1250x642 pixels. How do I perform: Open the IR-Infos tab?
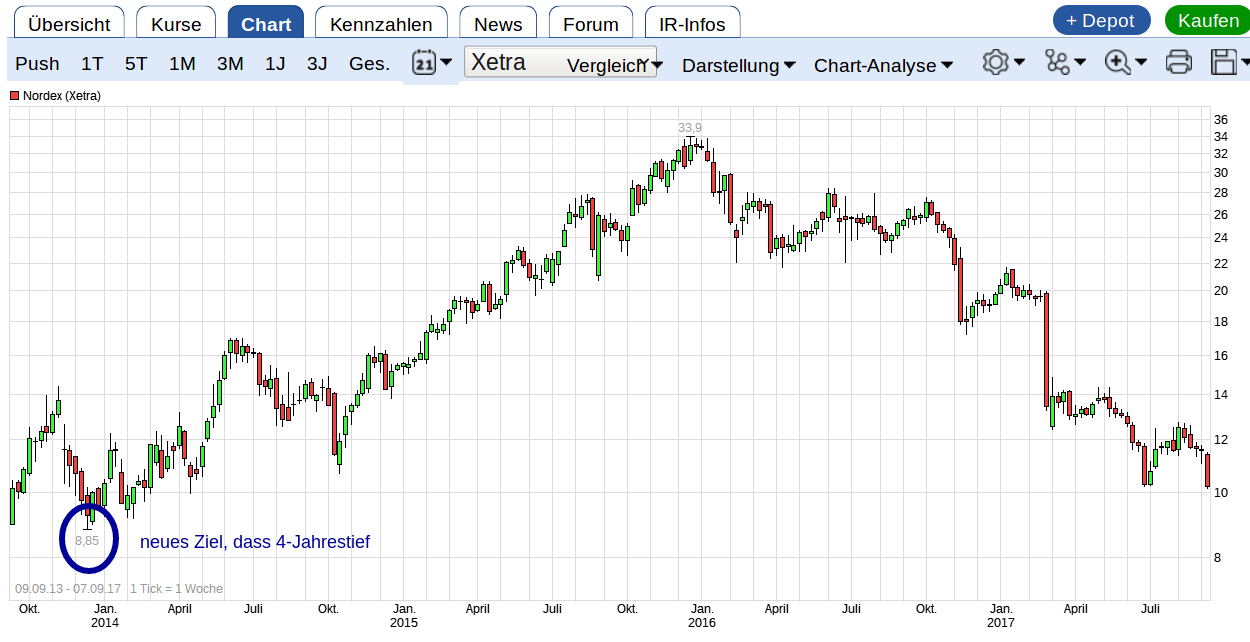tap(692, 23)
